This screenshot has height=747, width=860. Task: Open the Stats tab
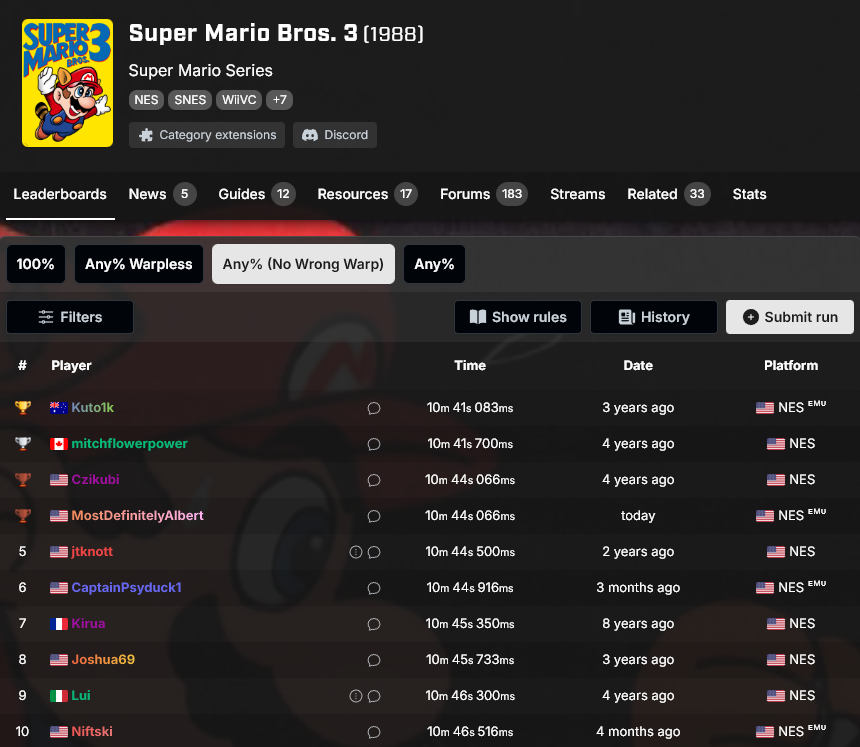pos(749,195)
